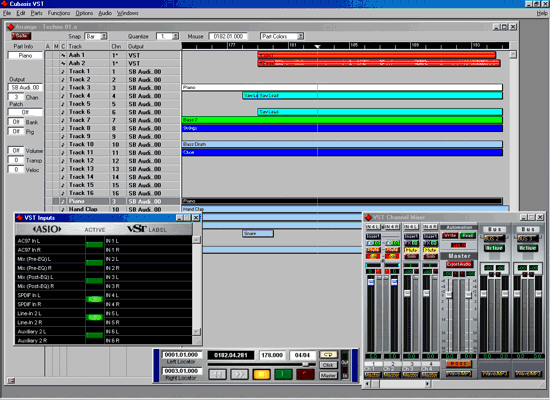Click the Volume field showing Off
550x400 pixels.
(x=16, y=151)
